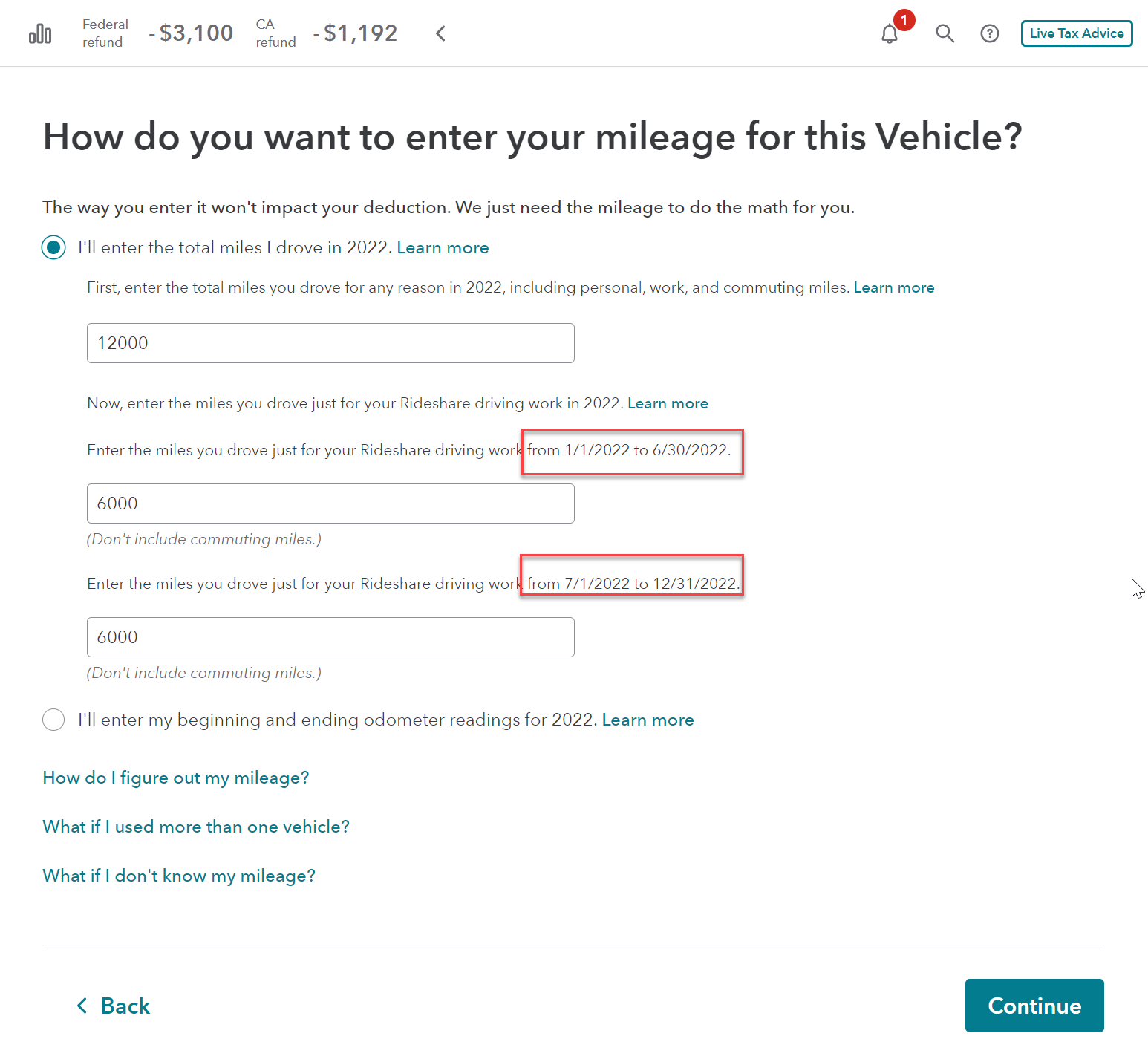This screenshot has width=1148, height=1062.
Task: Click the search magnifier icon
Action: [x=945, y=33]
